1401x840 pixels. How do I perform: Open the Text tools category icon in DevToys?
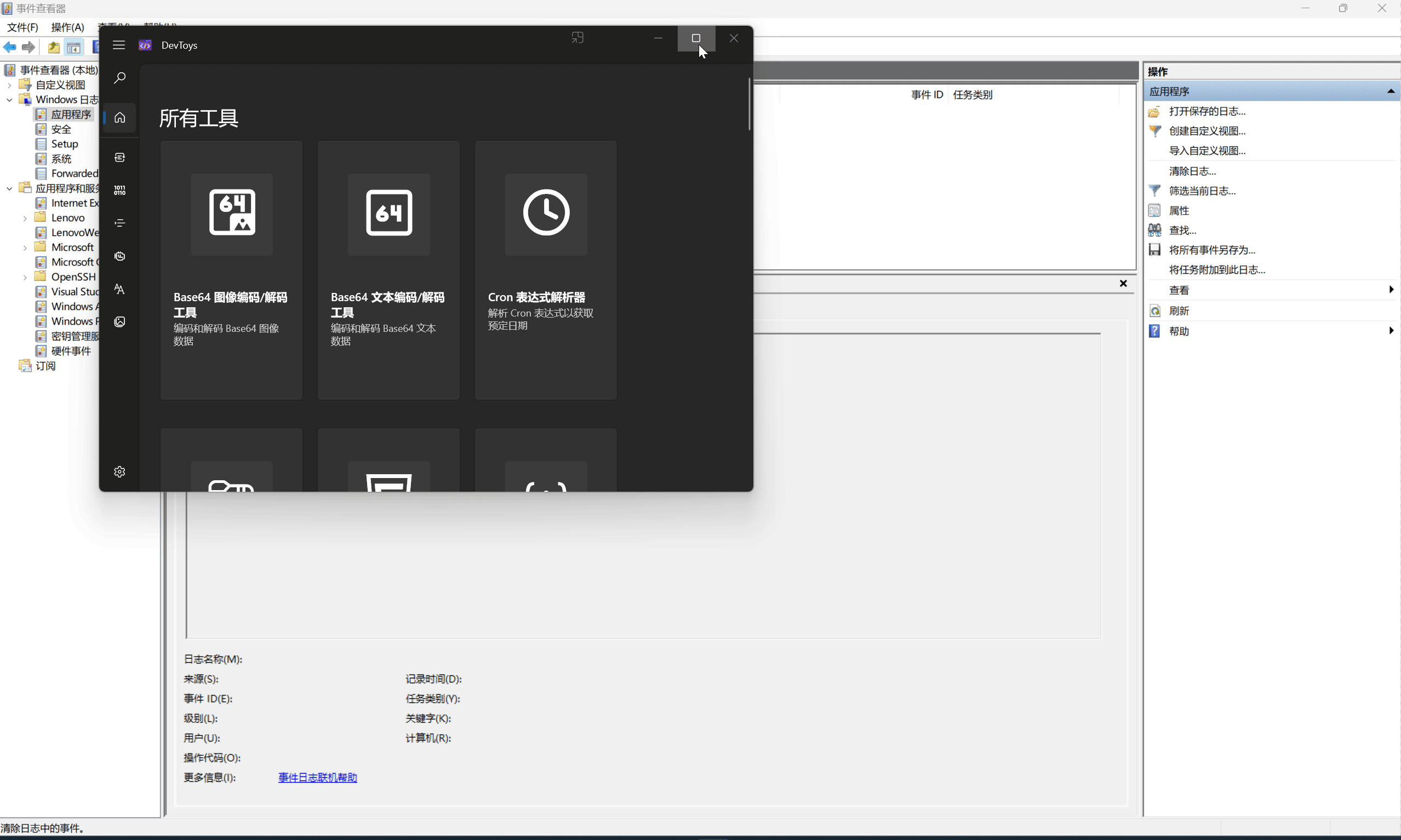pyautogui.click(x=119, y=289)
